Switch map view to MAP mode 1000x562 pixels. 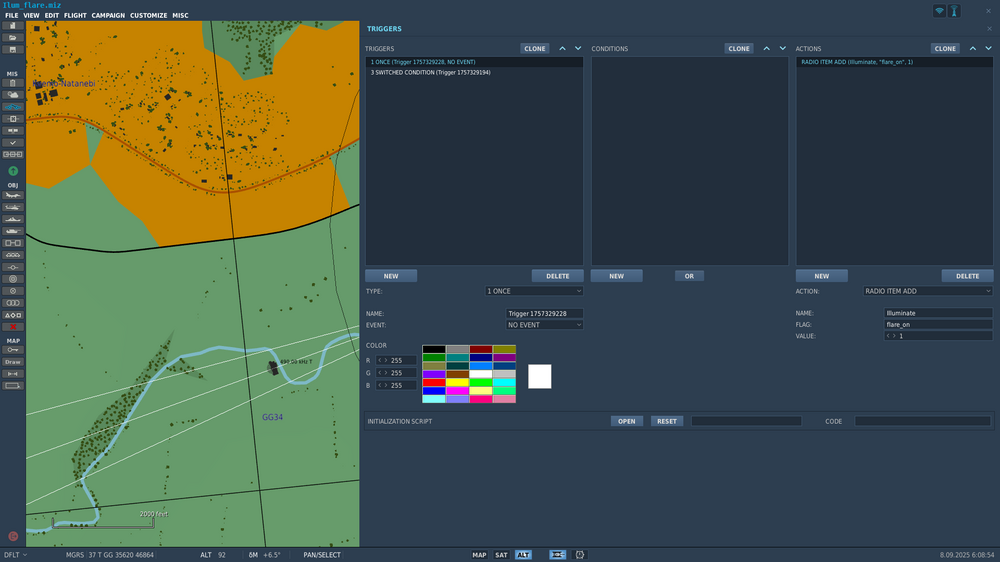pyautogui.click(x=479, y=554)
